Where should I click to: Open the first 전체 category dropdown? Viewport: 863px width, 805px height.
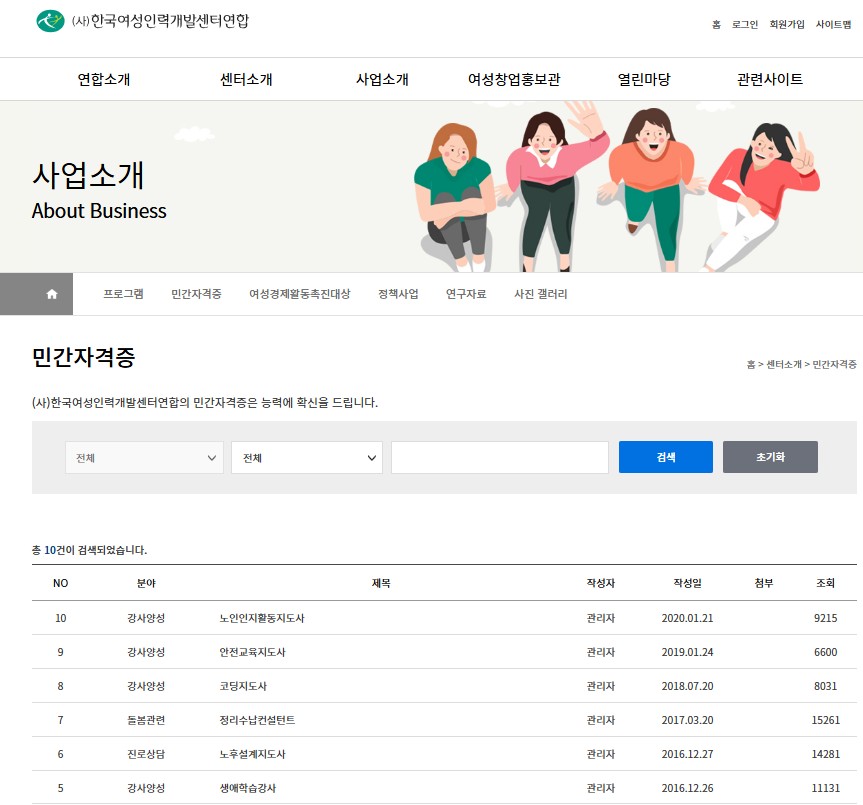pos(143,457)
